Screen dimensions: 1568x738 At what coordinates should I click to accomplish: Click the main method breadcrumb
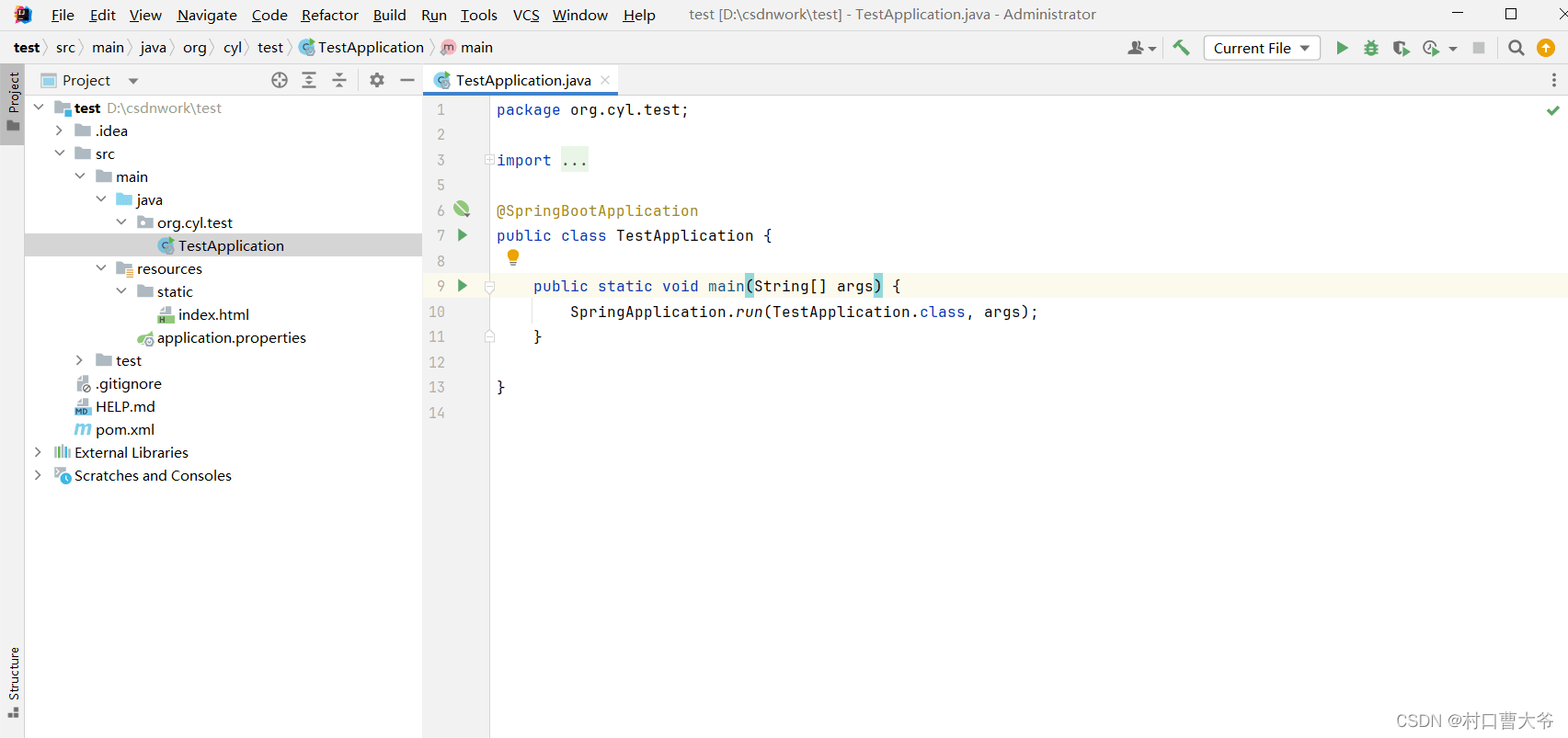(467, 48)
